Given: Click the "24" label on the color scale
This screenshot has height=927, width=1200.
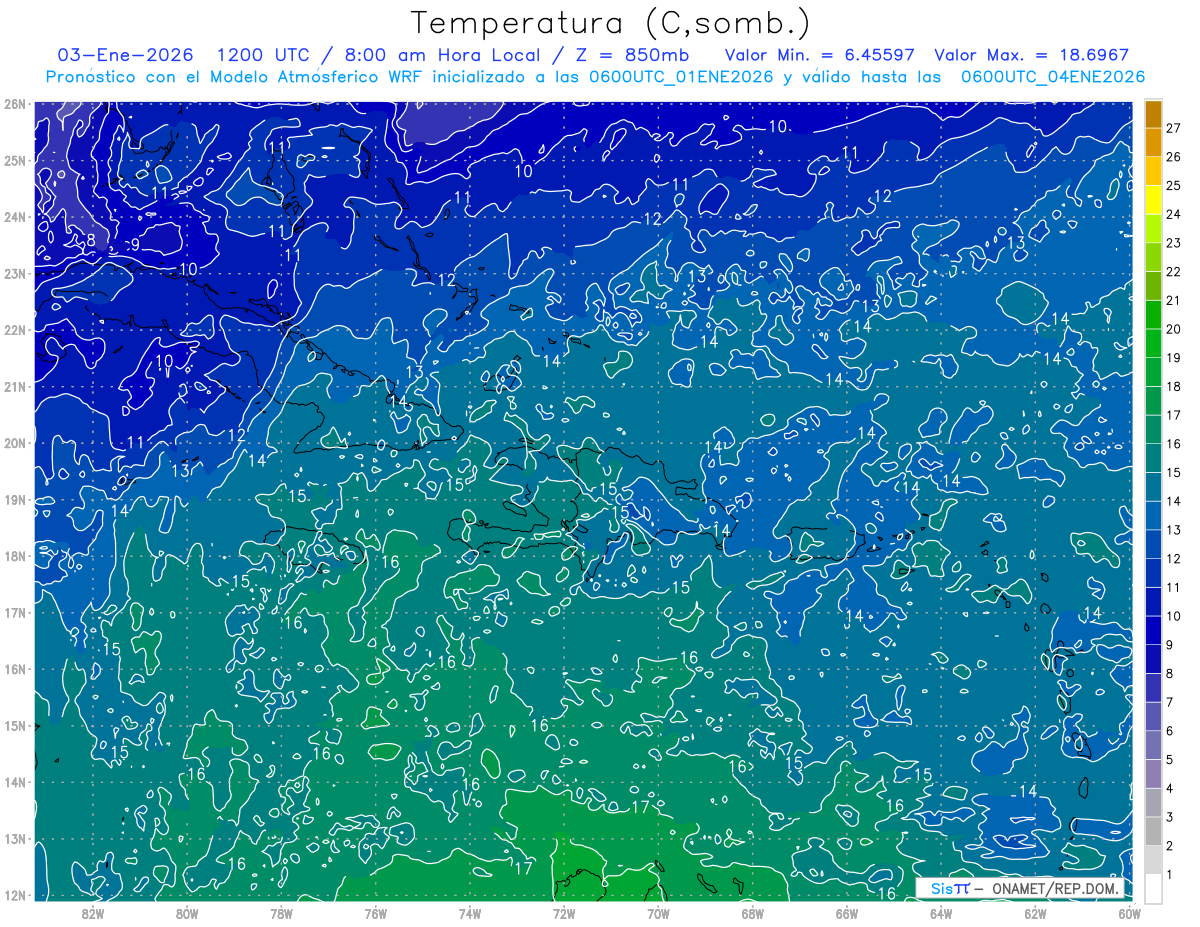Looking at the screenshot, I should (1174, 214).
